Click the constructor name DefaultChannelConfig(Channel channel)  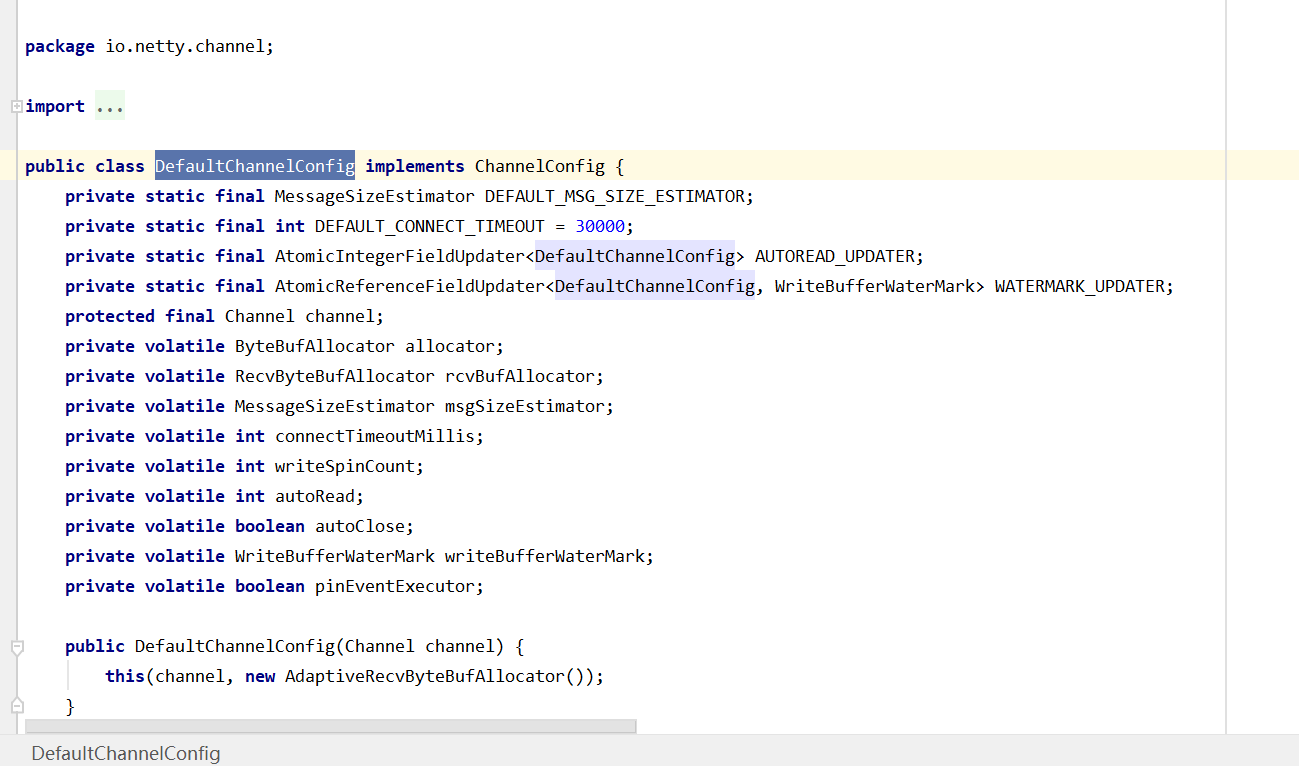pyautogui.click(x=235, y=646)
